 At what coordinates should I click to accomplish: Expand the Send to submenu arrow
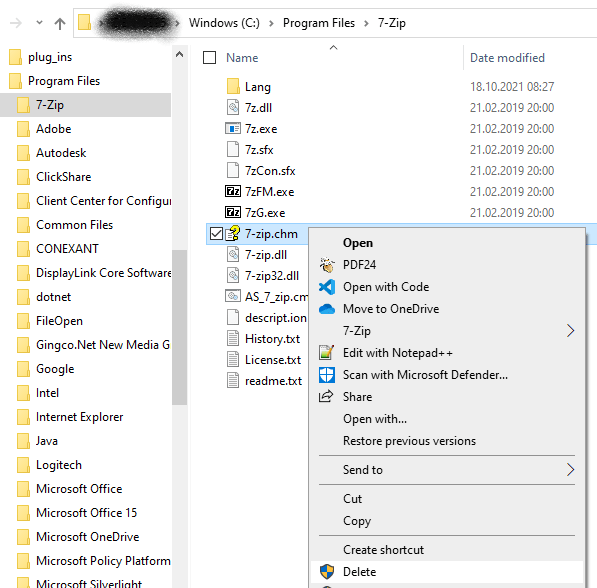pyautogui.click(x=570, y=470)
